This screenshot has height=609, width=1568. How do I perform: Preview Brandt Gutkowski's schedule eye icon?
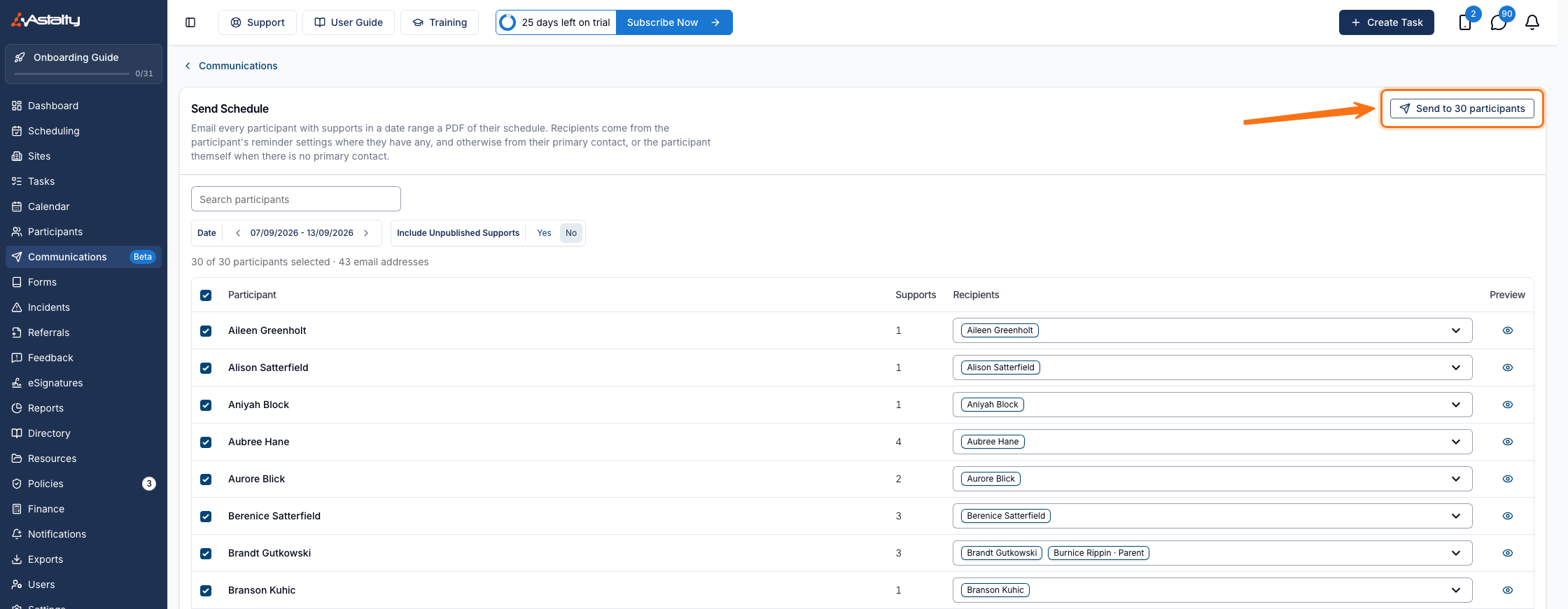[1508, 553]
